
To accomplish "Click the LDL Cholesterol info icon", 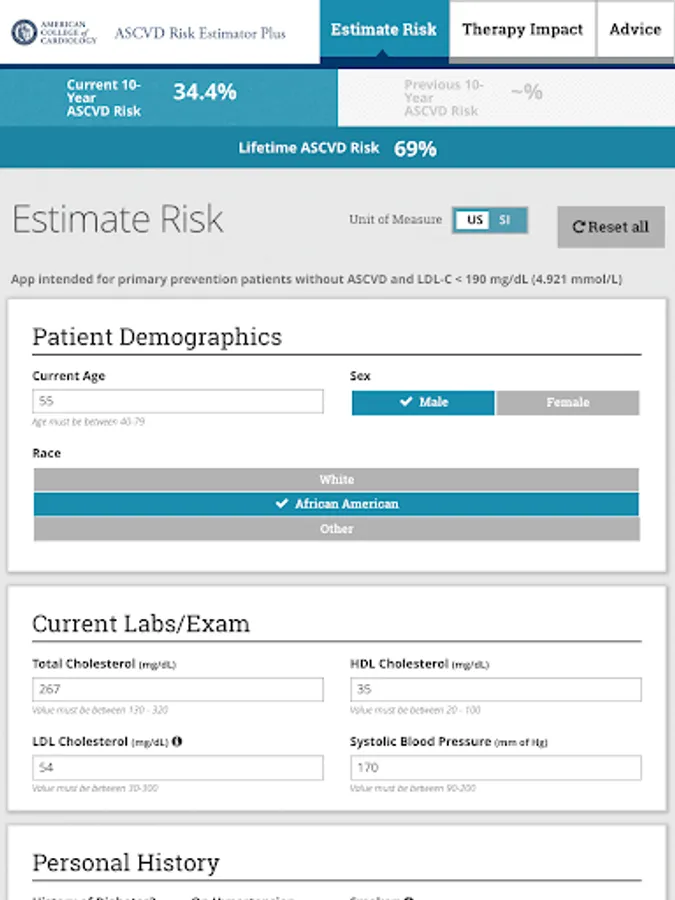I will 177,742.
